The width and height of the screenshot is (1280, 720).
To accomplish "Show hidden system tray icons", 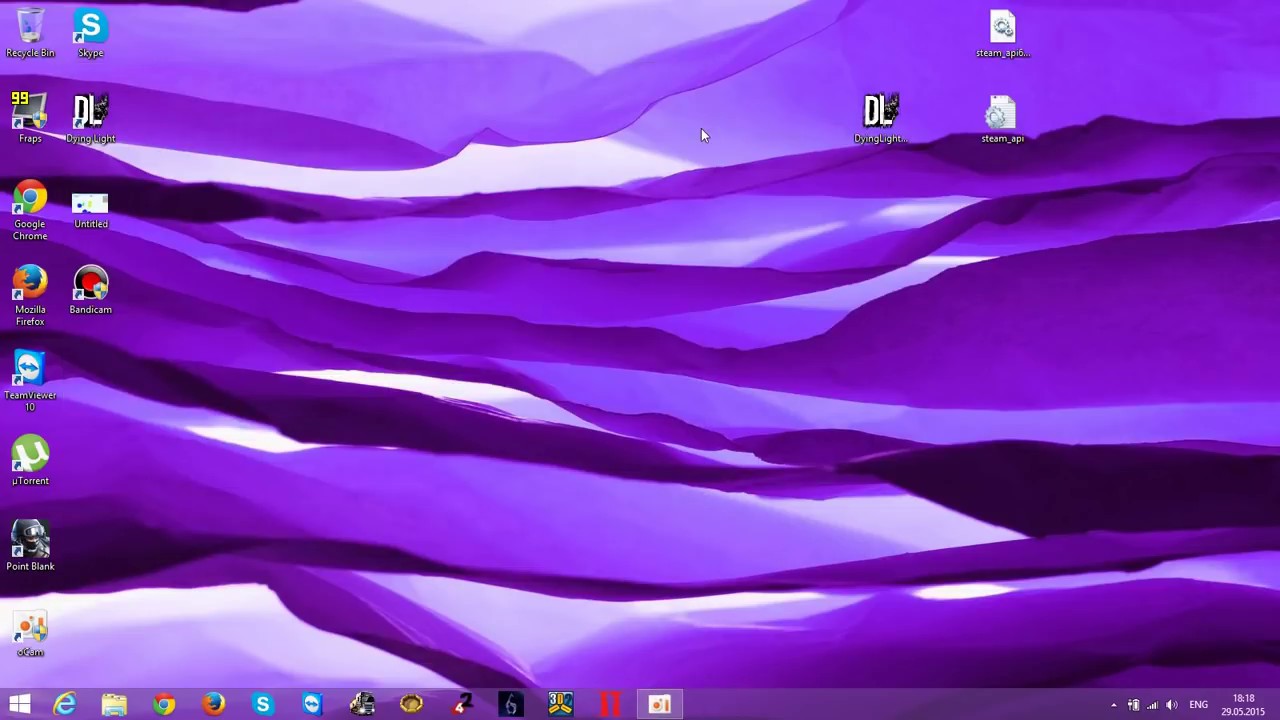I will point(1114,705).
